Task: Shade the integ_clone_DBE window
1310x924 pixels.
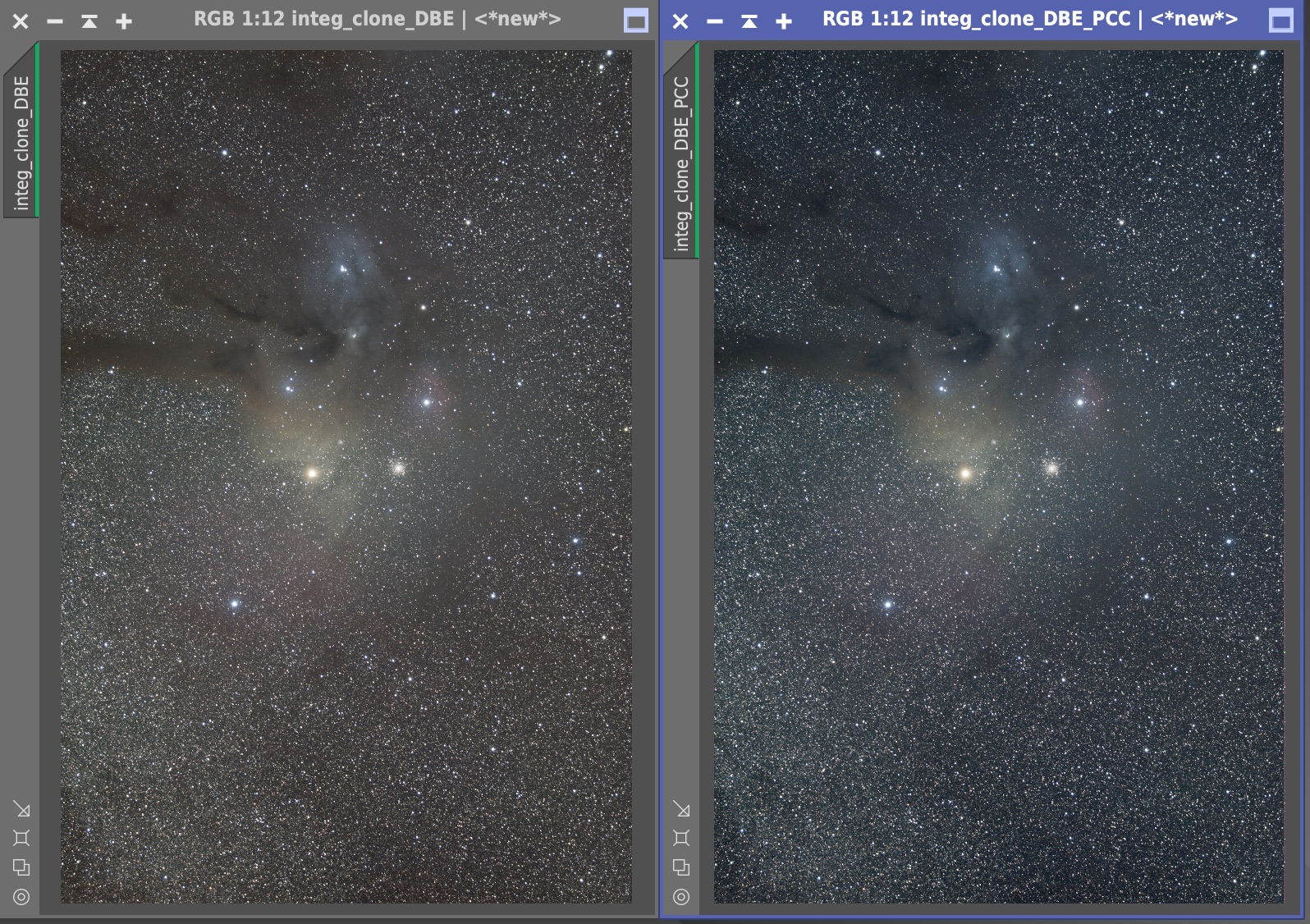Action: coord(89,21)
